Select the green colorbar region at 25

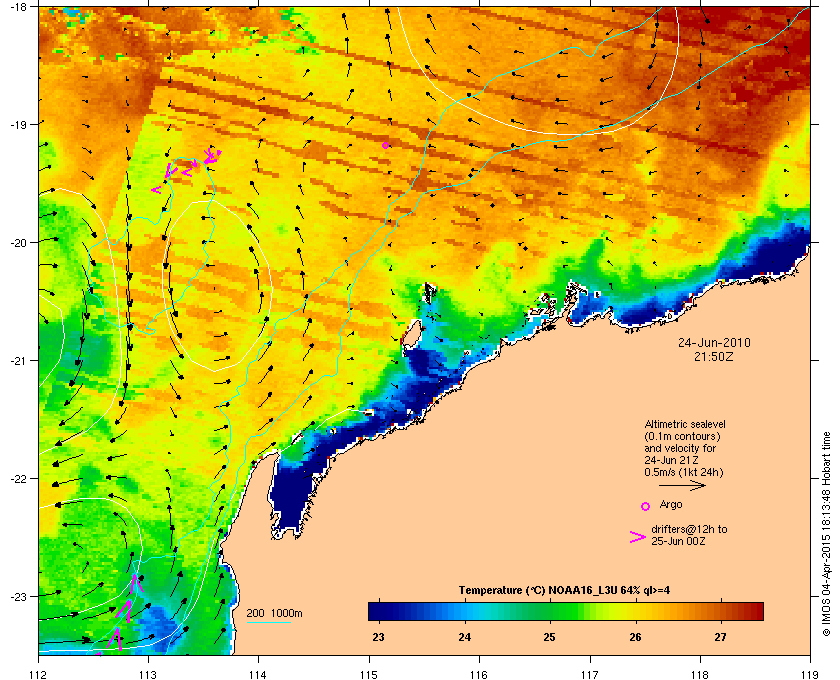click(x=550, y=611)
